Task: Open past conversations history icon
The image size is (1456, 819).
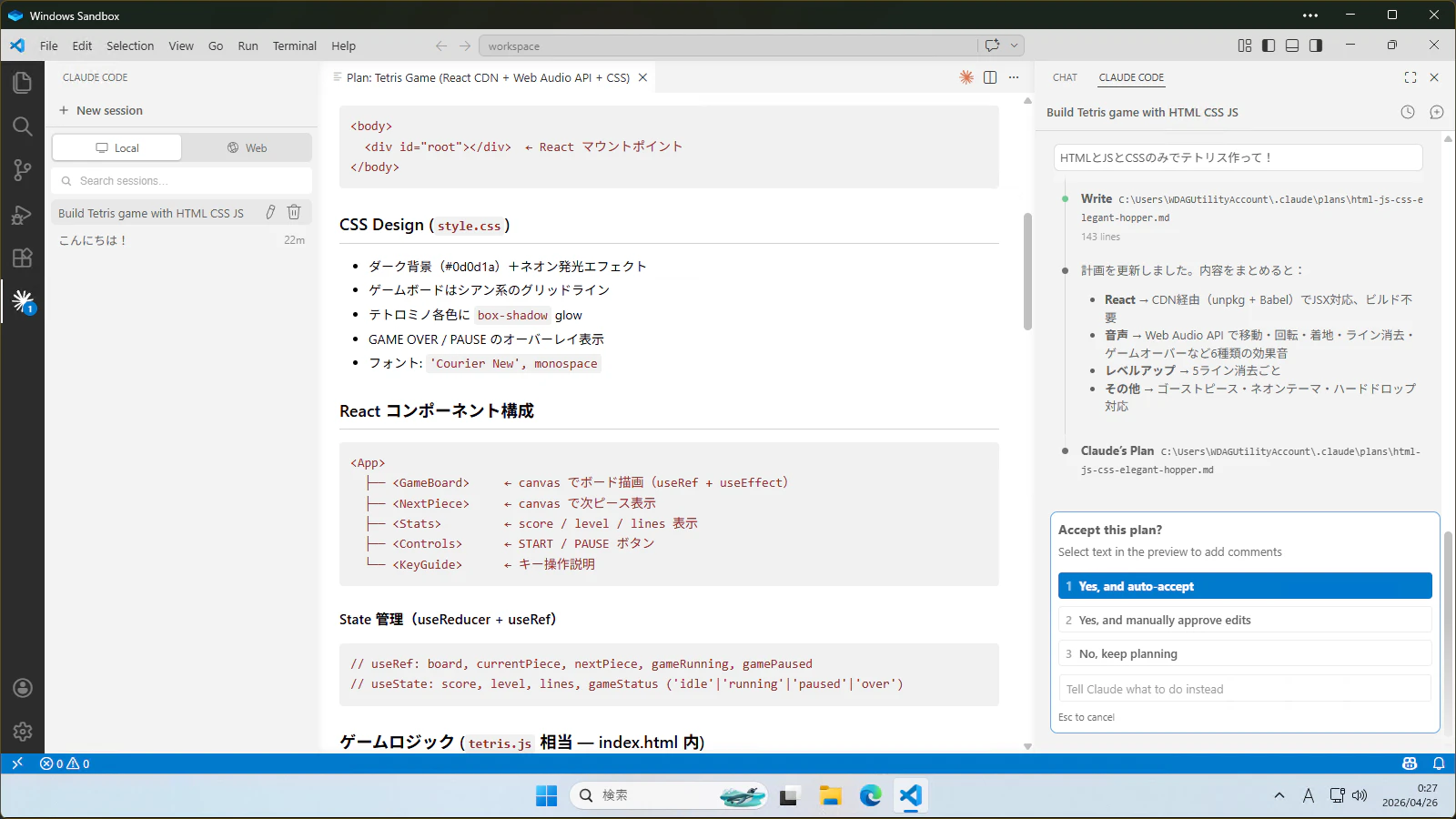Action: 1408,112
